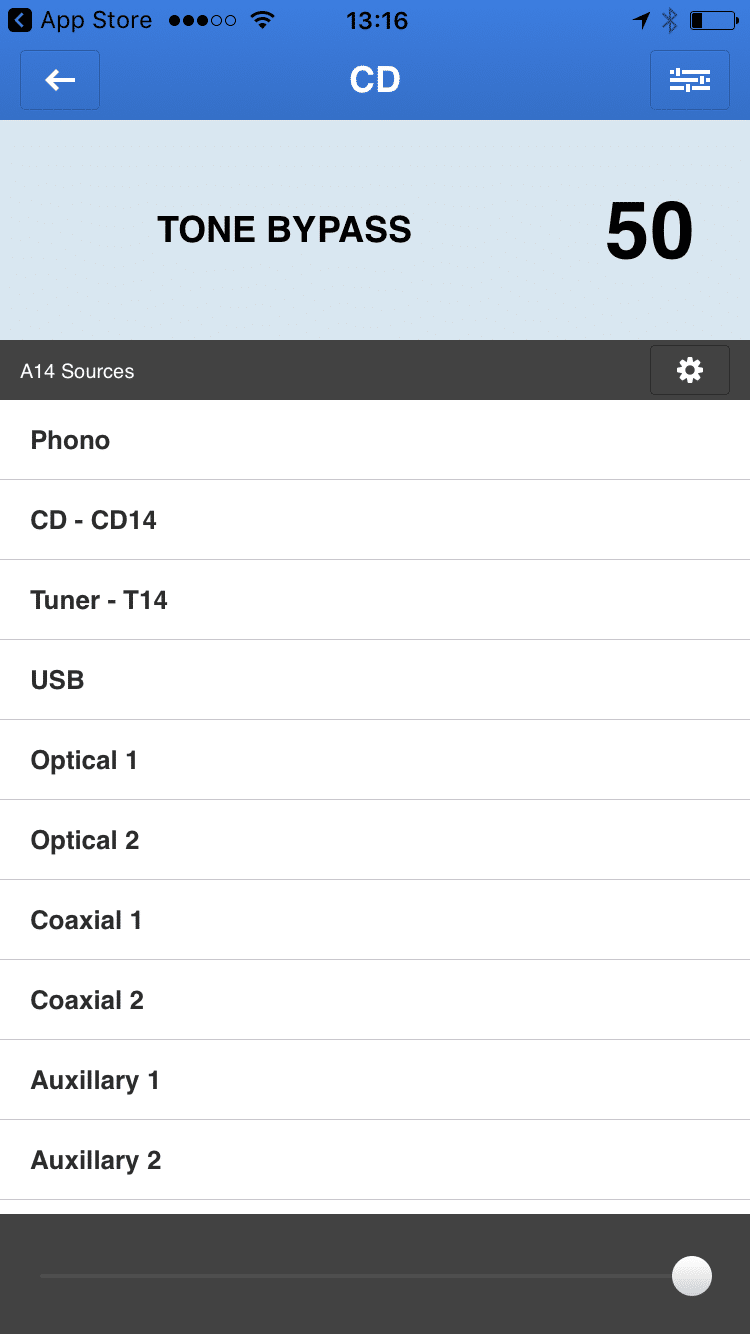Tap the TONE BYPASS display label
Image resolution: width=750 pixels, height=1334 pixels.
pyautogui.click(x=284, y=230)
